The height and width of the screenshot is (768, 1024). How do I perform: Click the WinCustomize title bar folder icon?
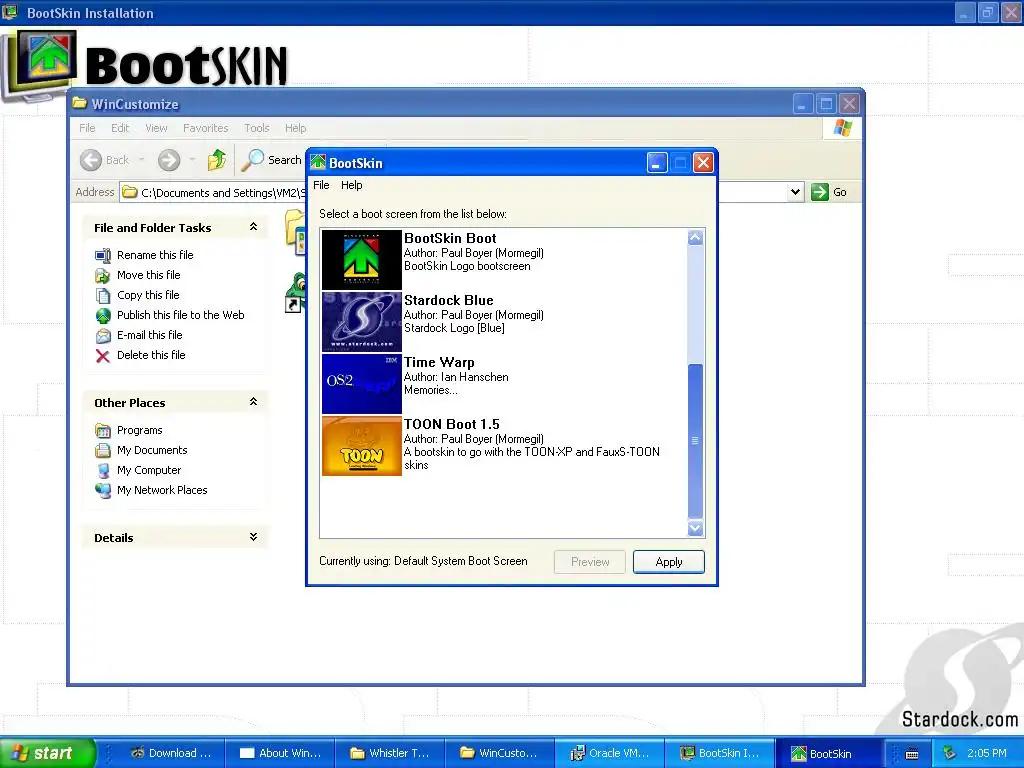[x=80, y=103]
